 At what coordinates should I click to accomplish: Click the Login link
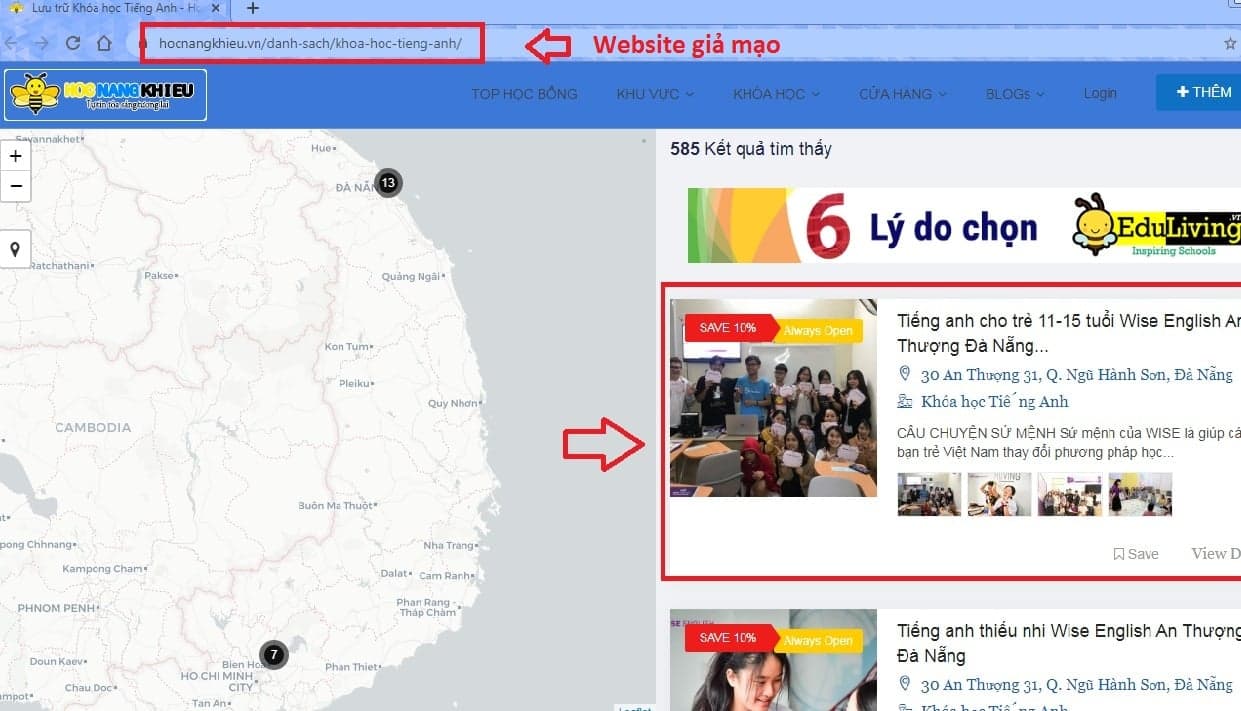[x=1100, y=93]
